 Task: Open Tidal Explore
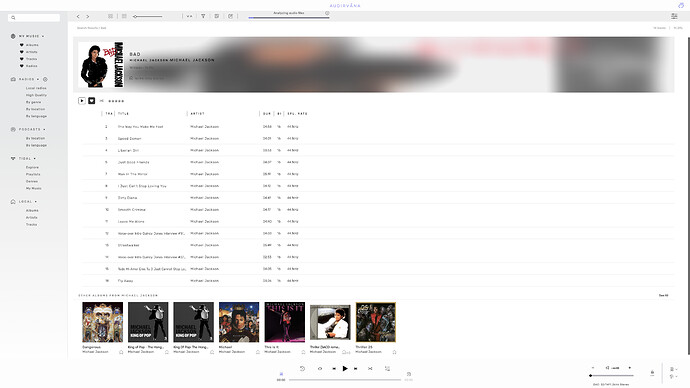(32, 167)
